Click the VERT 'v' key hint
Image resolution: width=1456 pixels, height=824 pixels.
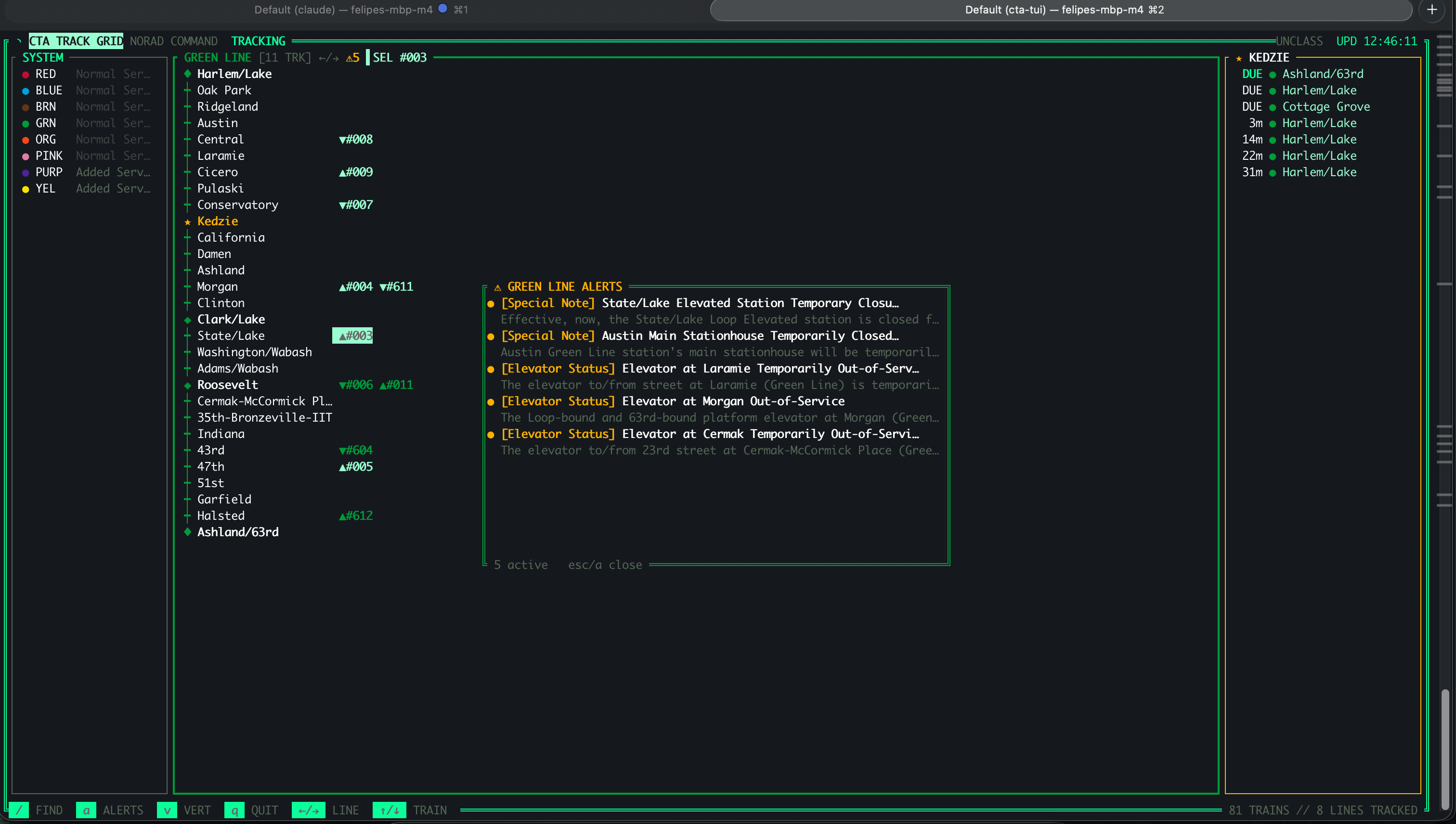[x=167, y=810]
